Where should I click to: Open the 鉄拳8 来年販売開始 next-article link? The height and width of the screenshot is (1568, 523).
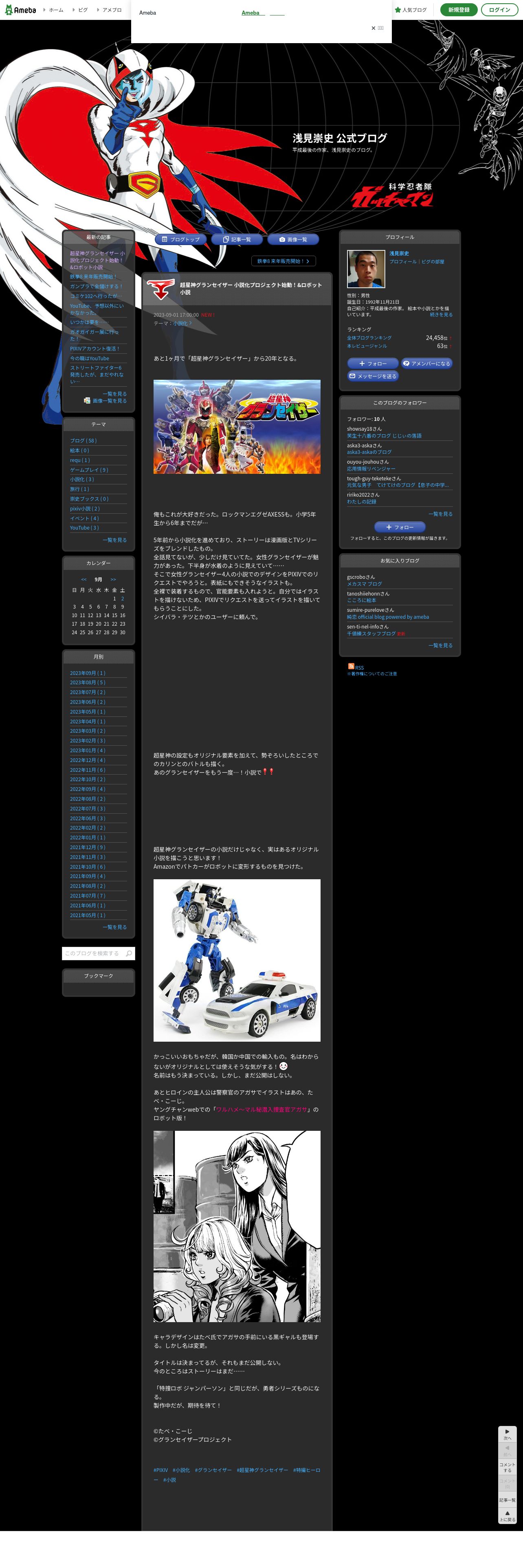coord(283,261)
